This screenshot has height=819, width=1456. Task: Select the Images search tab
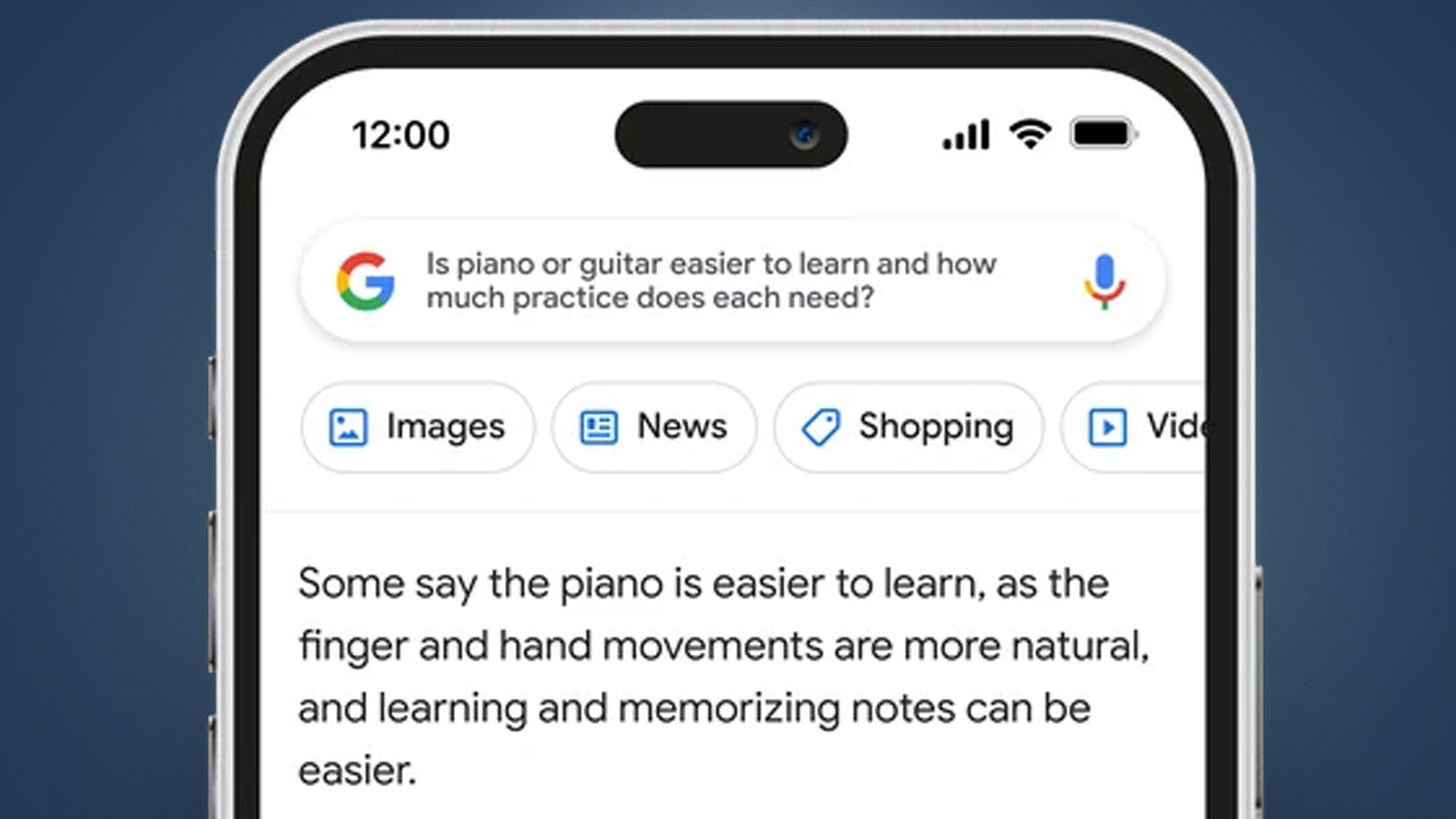pyautogui.click(x=416, y=425)
